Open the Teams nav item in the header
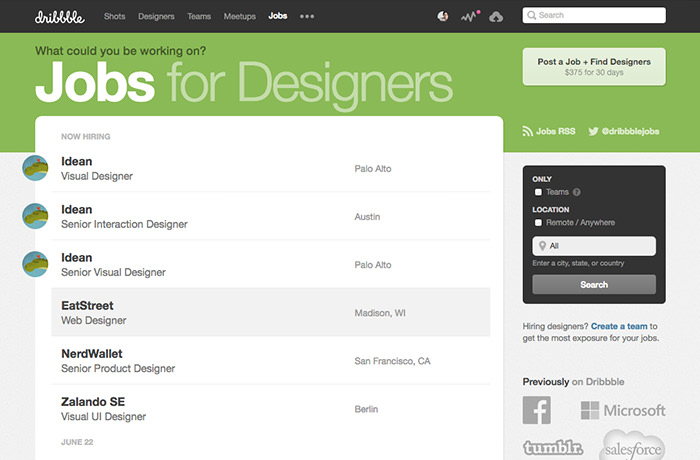This screenshot has height=460, width=700. (199, 17)
